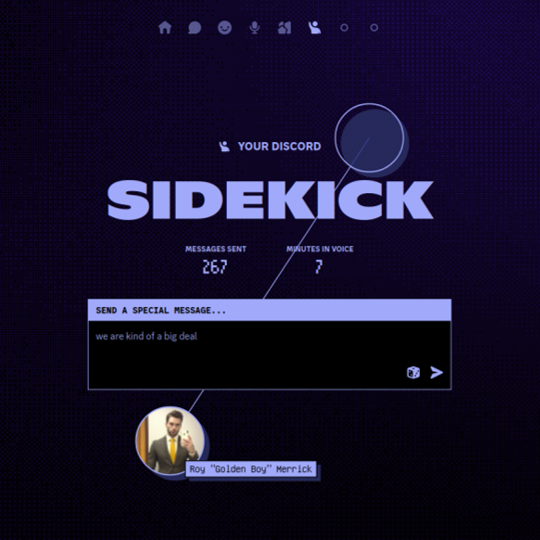Select the microphone voice section icon
The image size is (540, 540).
255,28
